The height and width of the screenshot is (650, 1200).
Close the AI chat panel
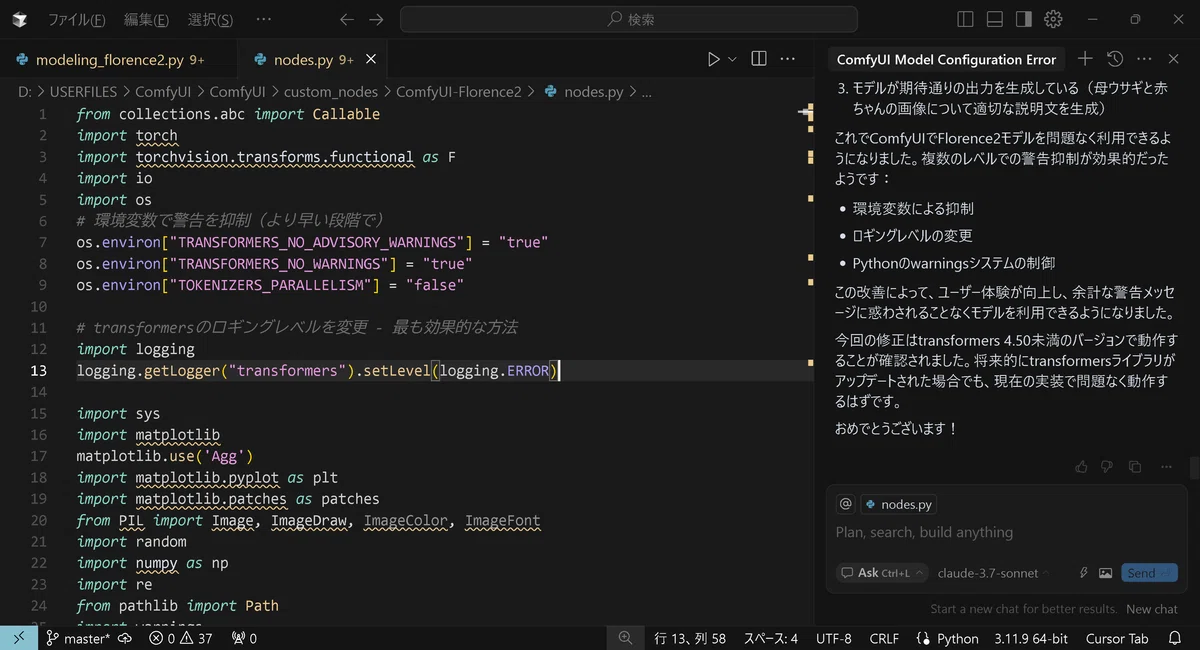[x=1174, y=60]
